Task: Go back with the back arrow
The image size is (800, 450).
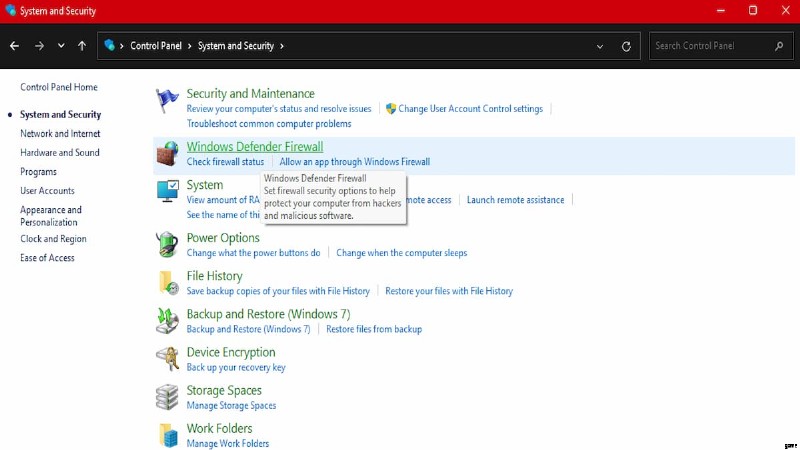Action: 14,46
